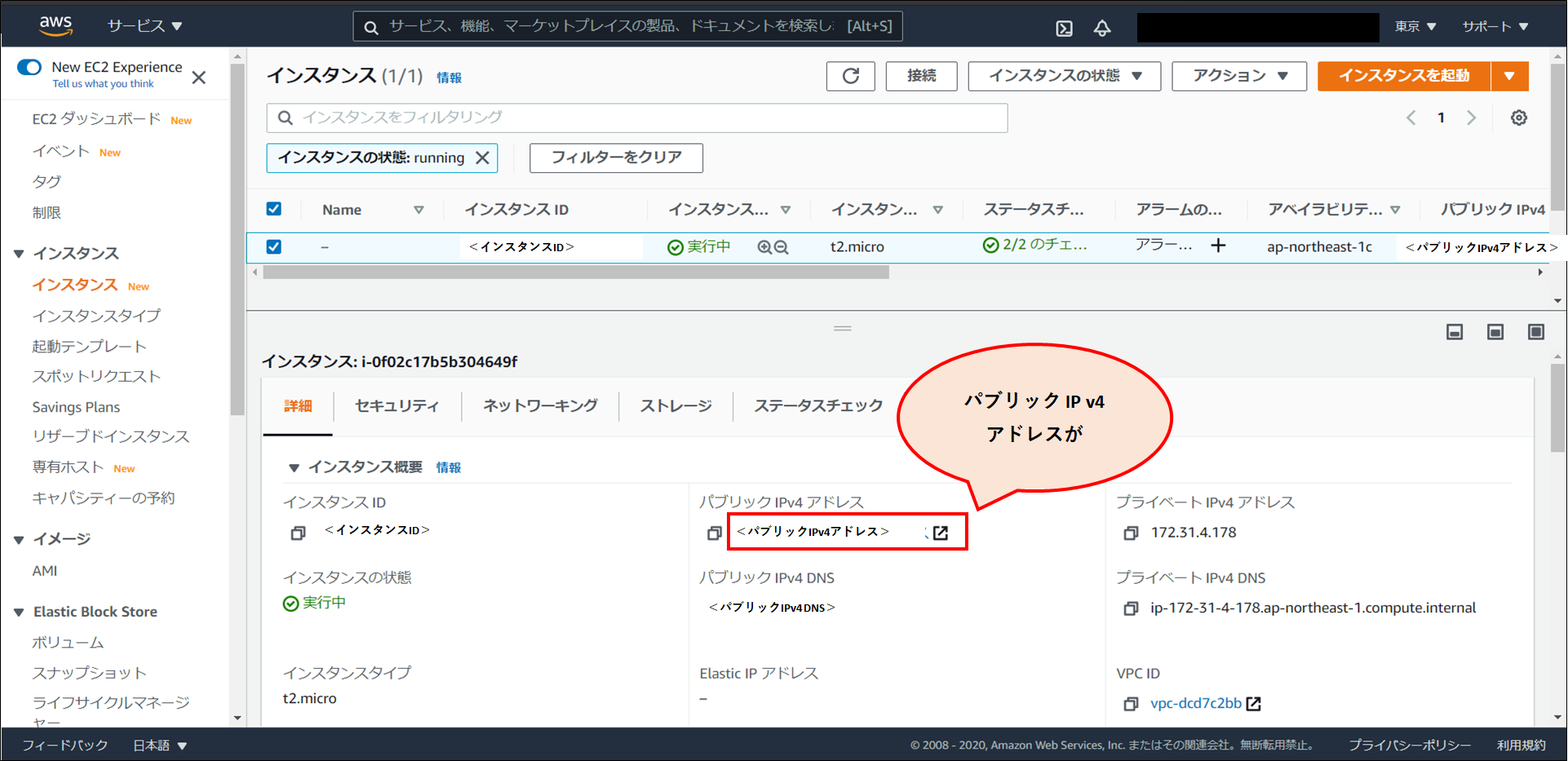The height and width of the screenshot is (761, 1568).
Task: Open the サポート menu
Action: click(1495, 26)
